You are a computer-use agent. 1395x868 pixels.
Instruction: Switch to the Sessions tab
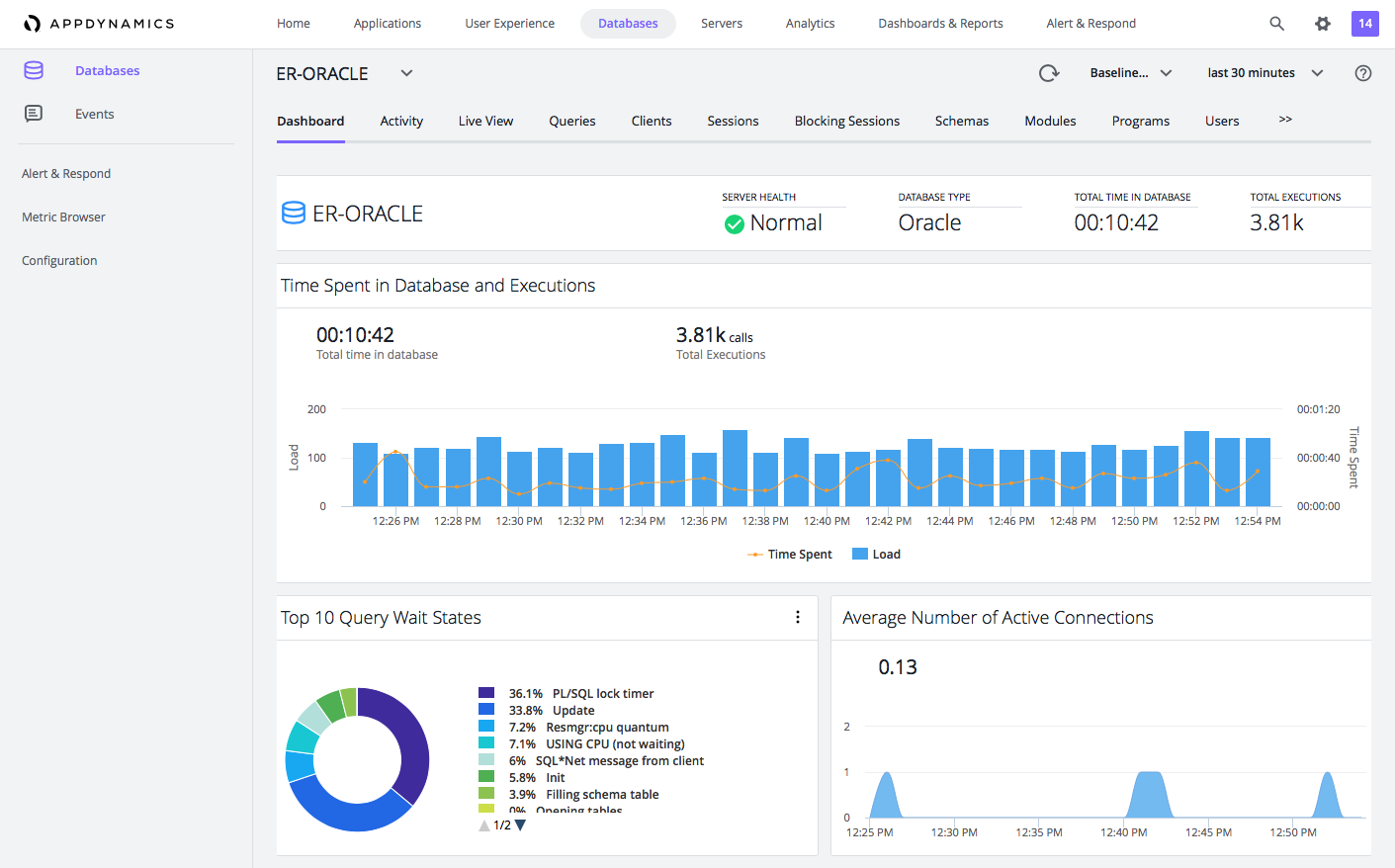pyautogui.click(x=733, y=122)
